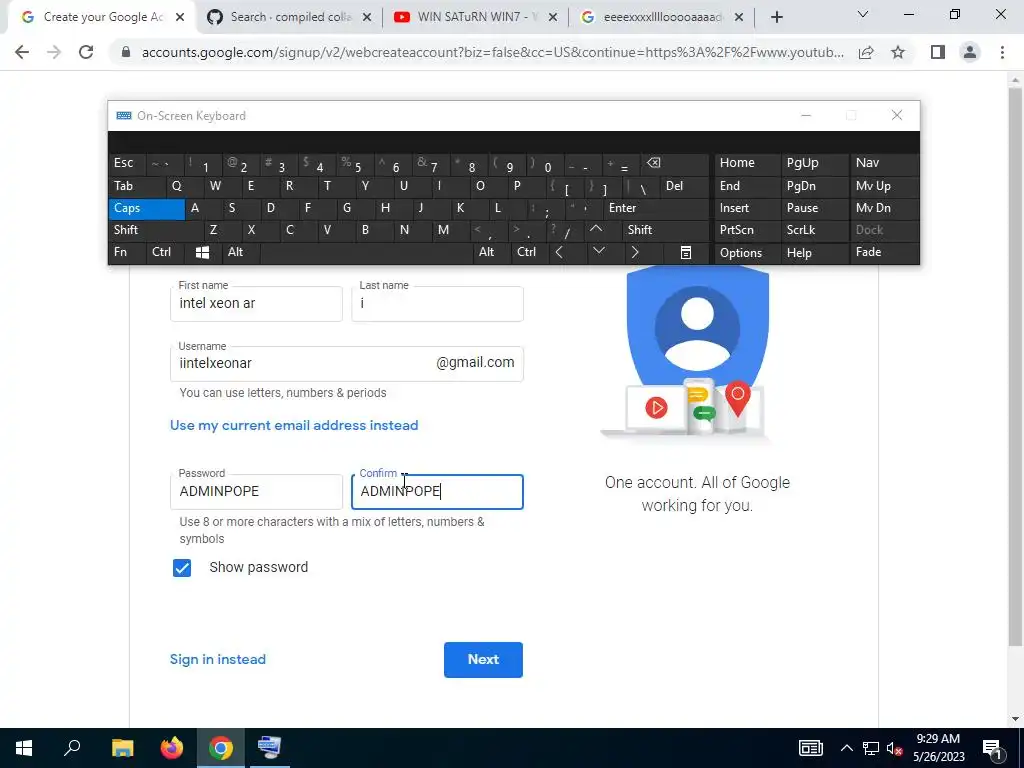
Task: Switch to the eeeexxxxllll Google tab
Action: (662, 18)
